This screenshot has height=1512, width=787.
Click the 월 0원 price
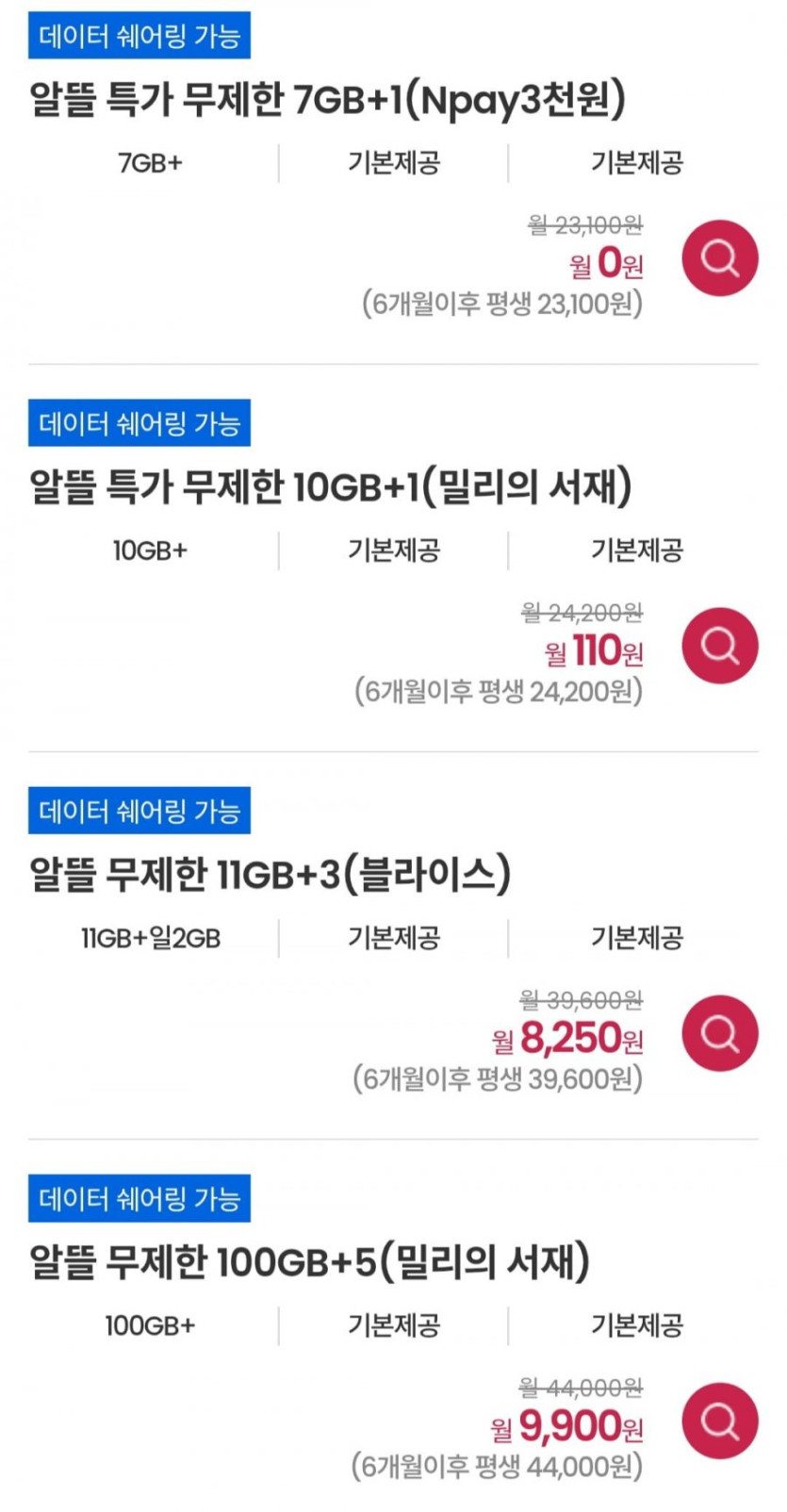pos(606,263)
